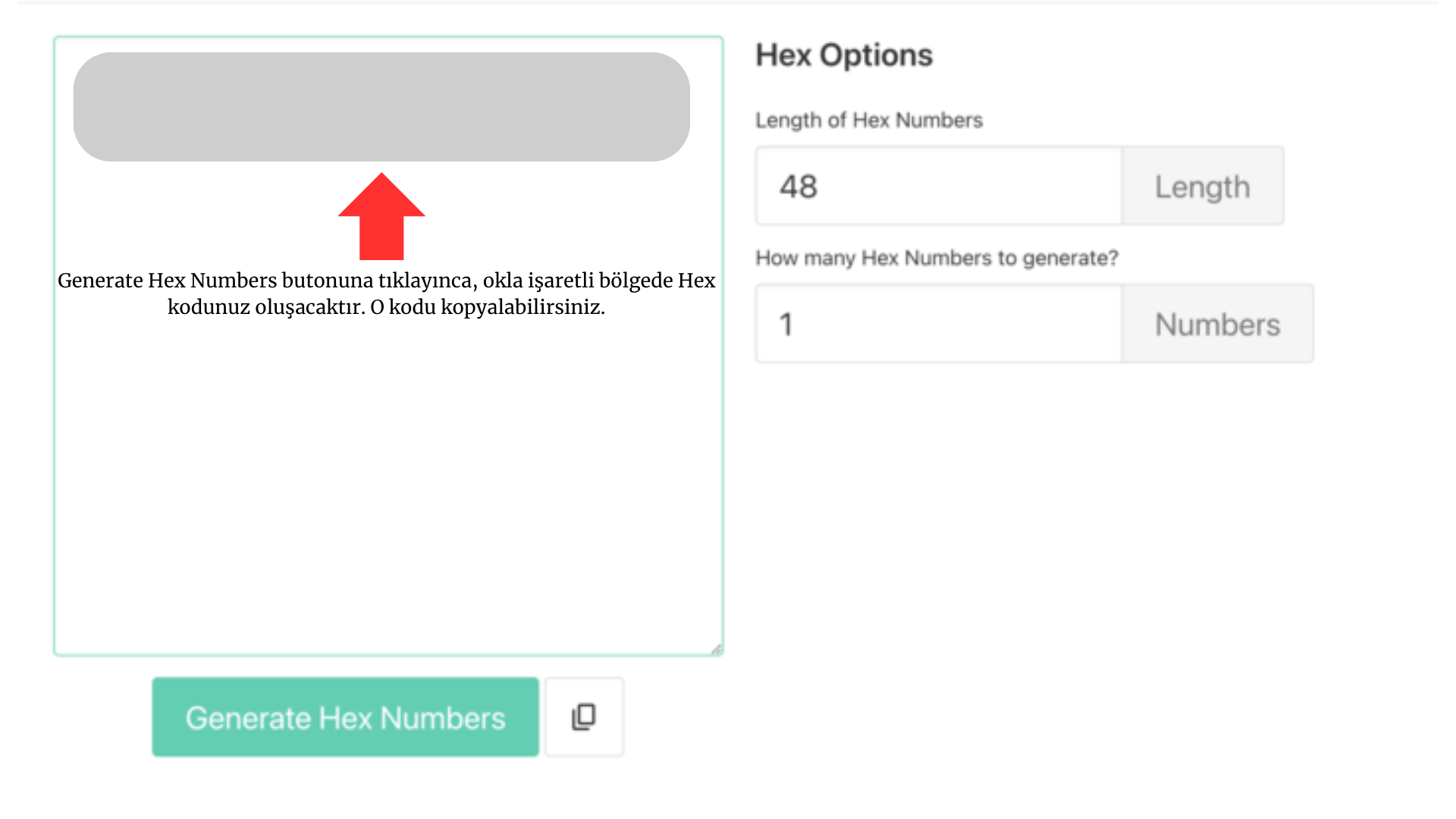The image size is (1456, 819).
Task: Click the Generate Hex Numbers button
Action: coord(345,717)
